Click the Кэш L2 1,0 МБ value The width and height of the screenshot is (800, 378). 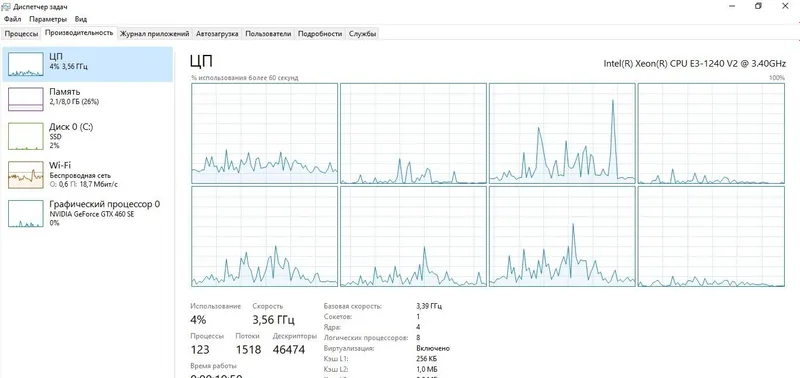tap(427, 369)
